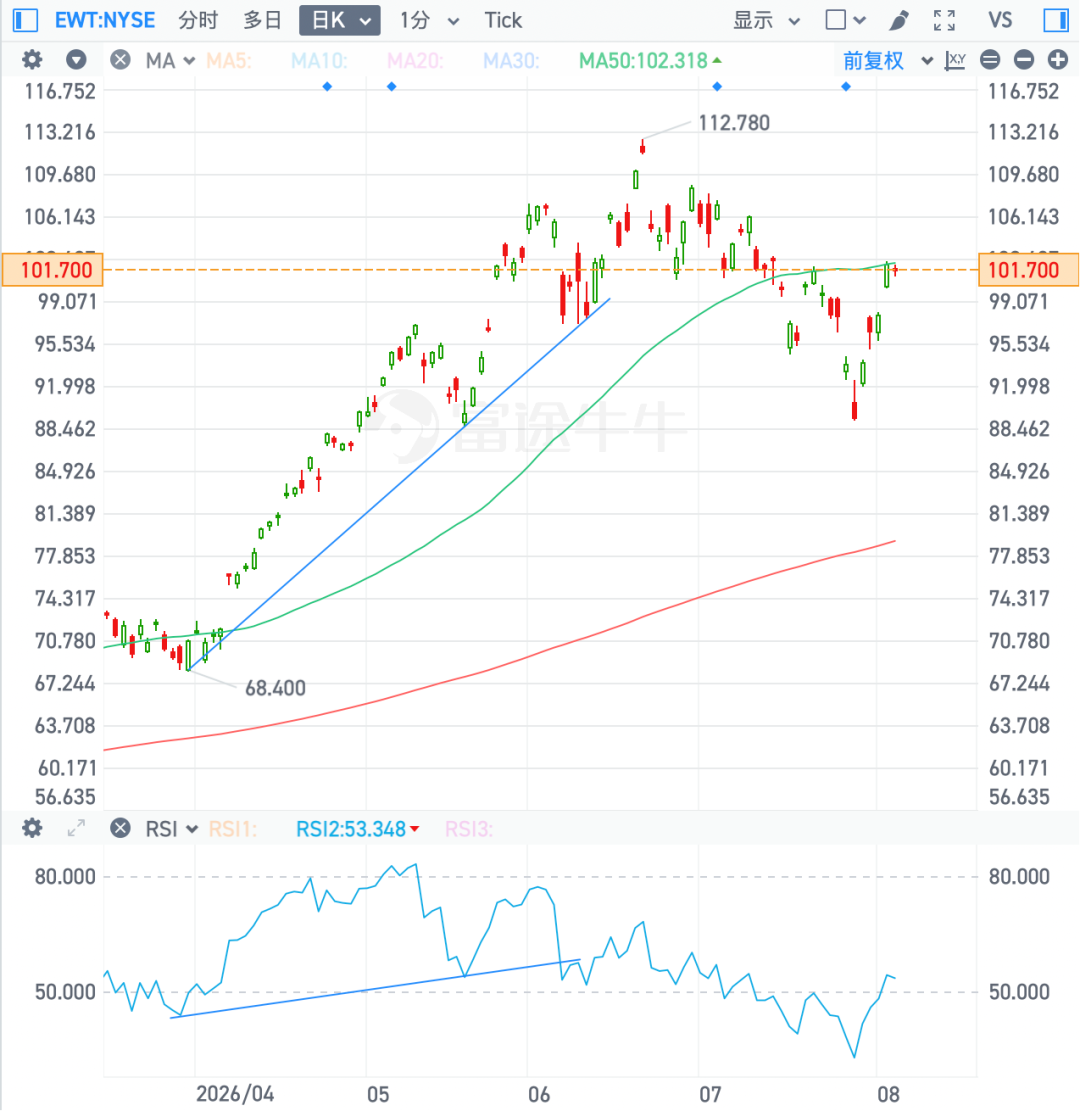Zoom out chart with minus icon
The image size is (1080, 1111).
pyautogui.click(x=1023, y=60)
